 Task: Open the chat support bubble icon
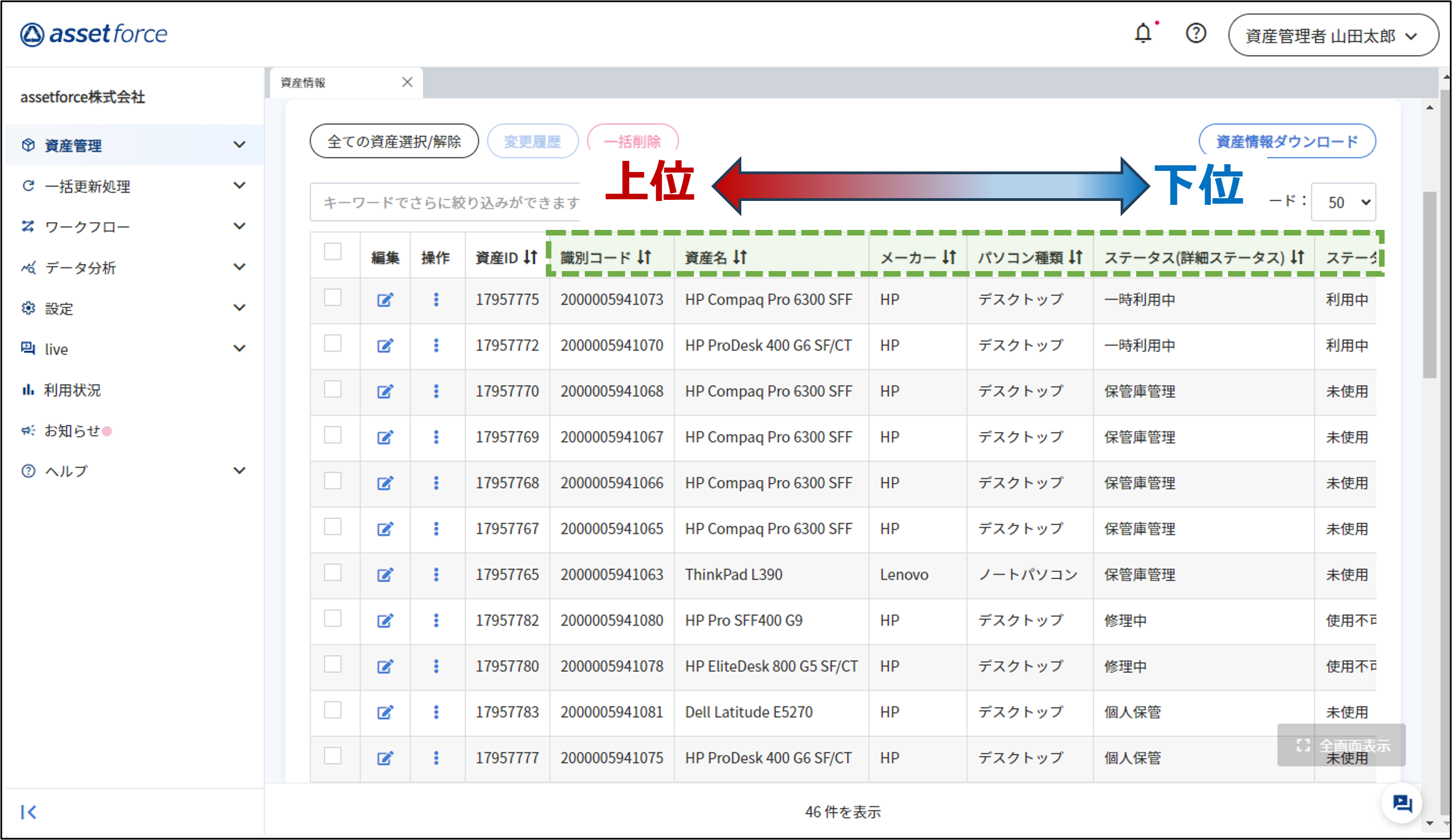click(x=1401, y=803)
